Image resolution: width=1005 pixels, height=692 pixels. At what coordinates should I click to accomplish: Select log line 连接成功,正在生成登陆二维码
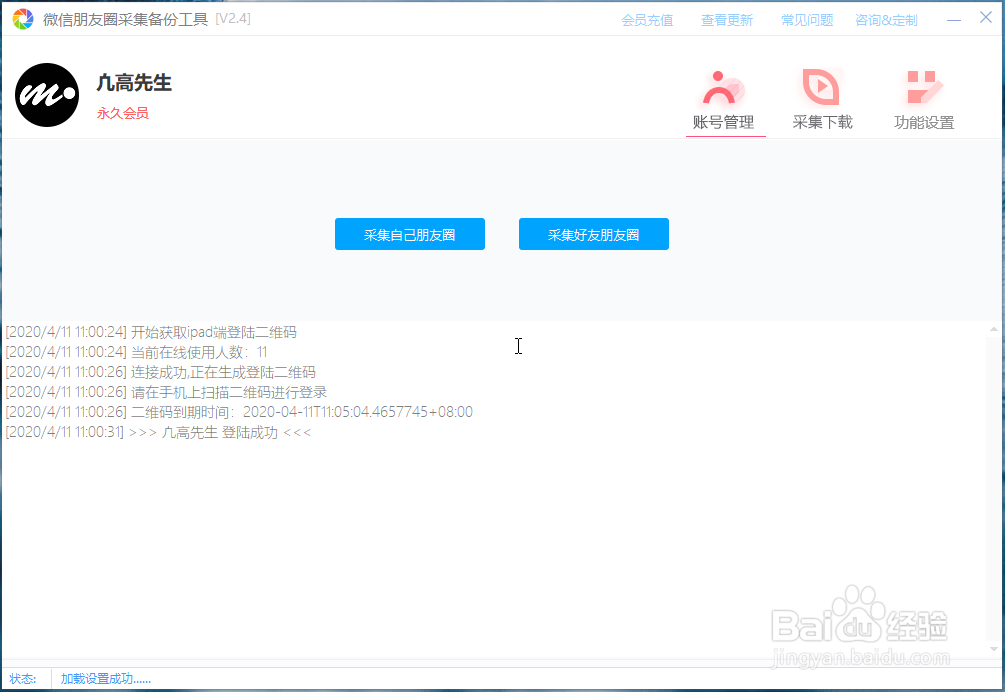pos(160,372)
